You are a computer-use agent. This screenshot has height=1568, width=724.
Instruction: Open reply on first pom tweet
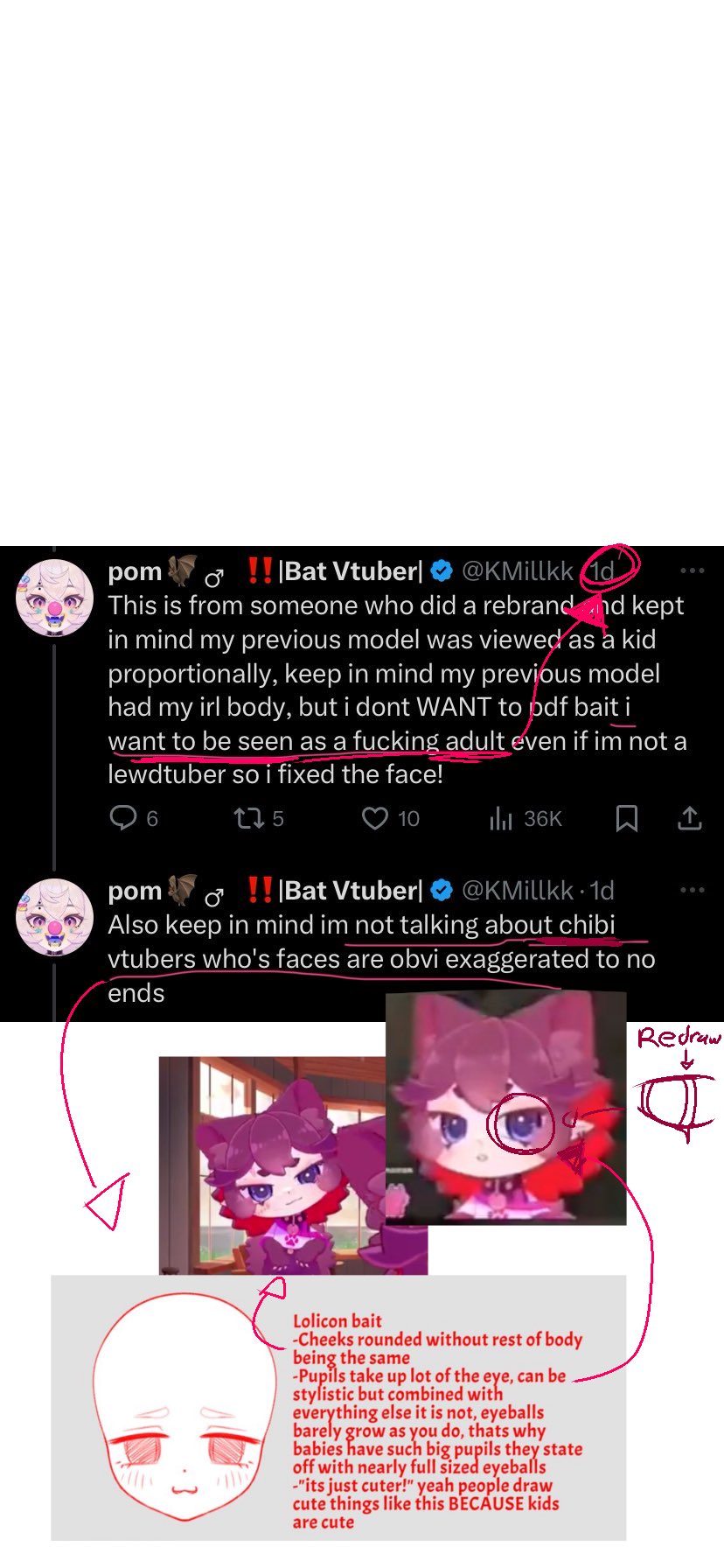(x=133, y=818)
